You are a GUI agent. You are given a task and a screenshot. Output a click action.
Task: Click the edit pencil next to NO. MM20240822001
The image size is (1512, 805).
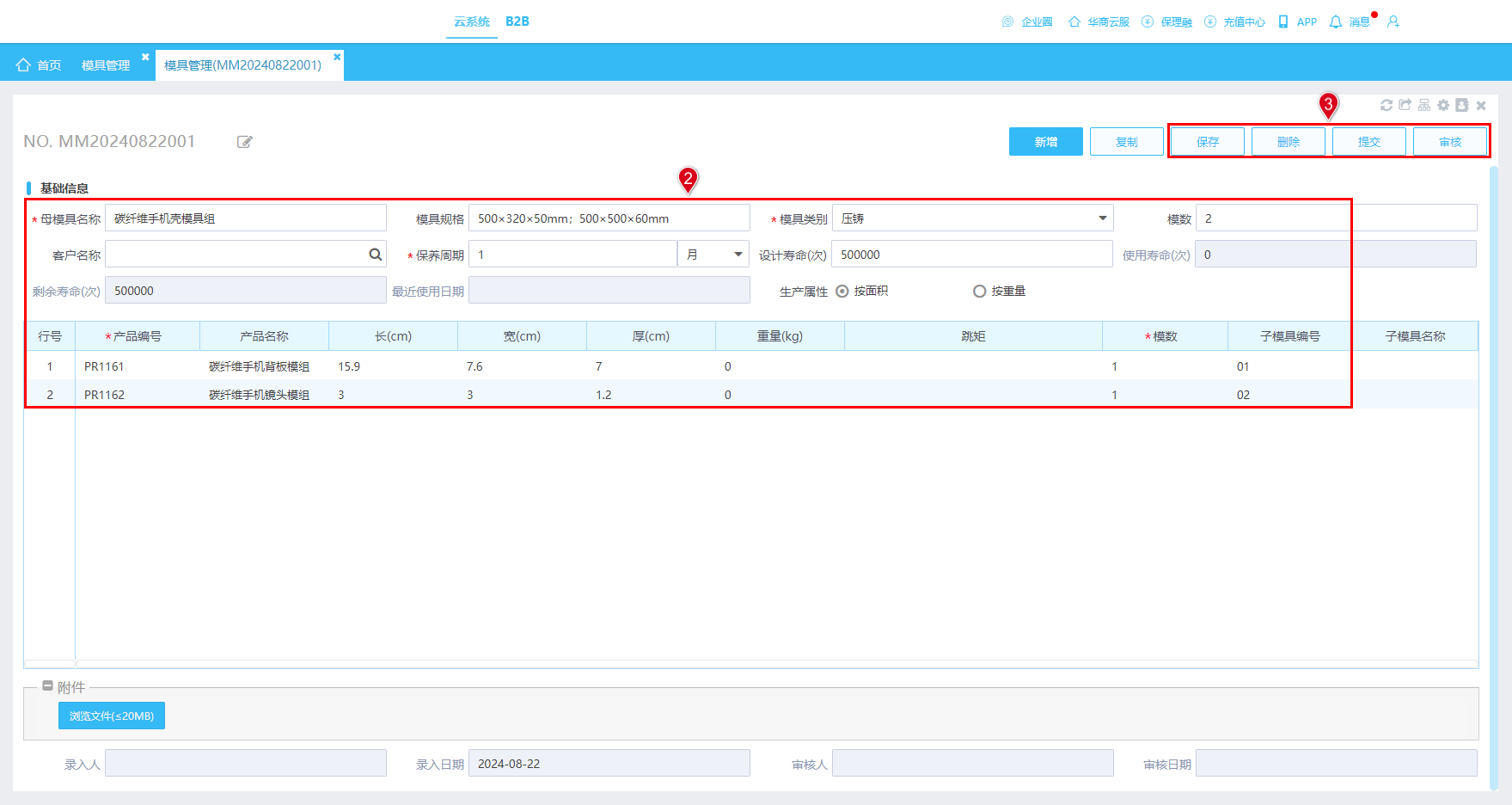pos(245,142)
